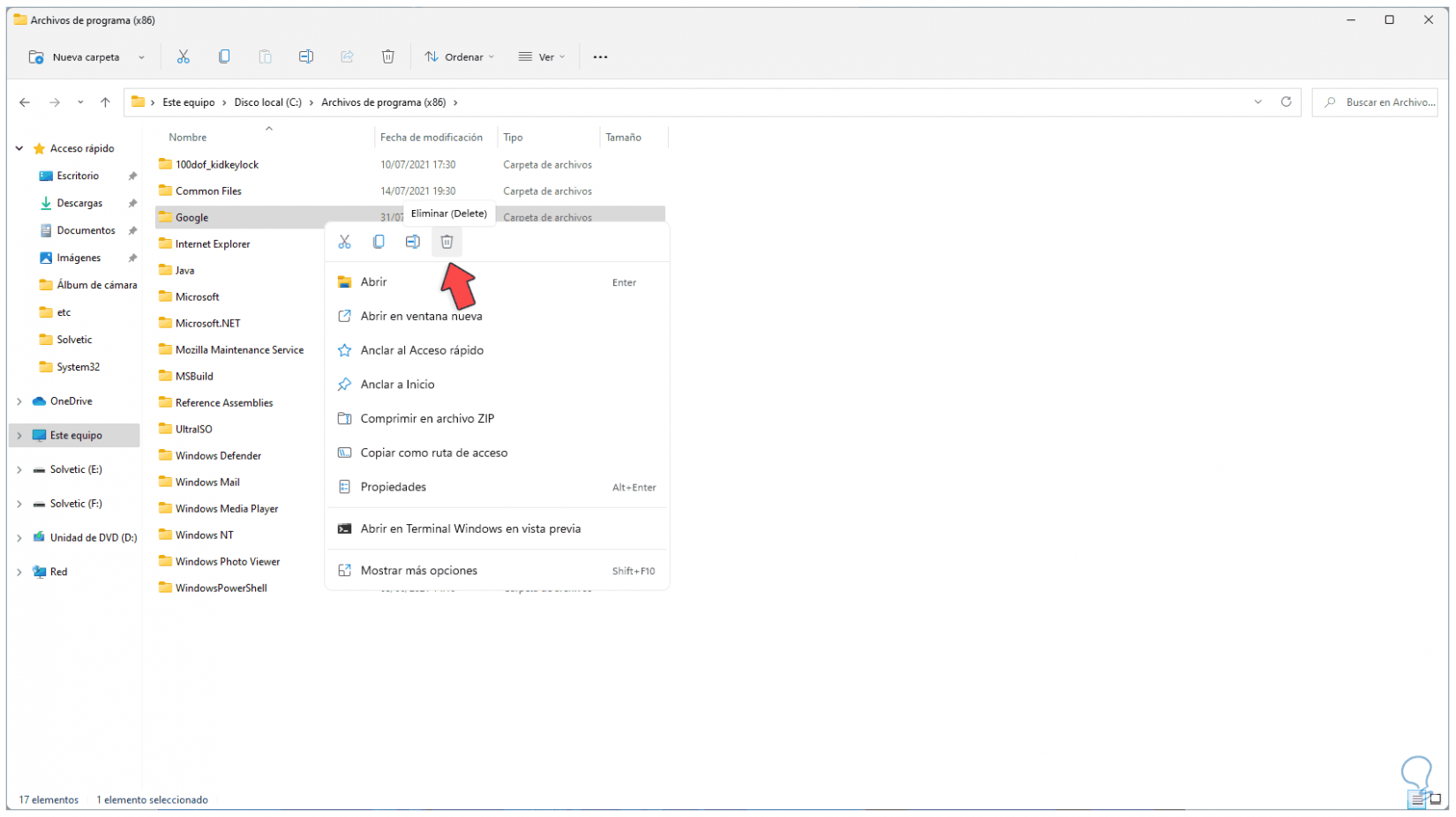Image resolution: width=1456 pixels, height=817 pixels.
Task: Expand the Solvetic (F:) drive node
Action: [x=19, y=504]
